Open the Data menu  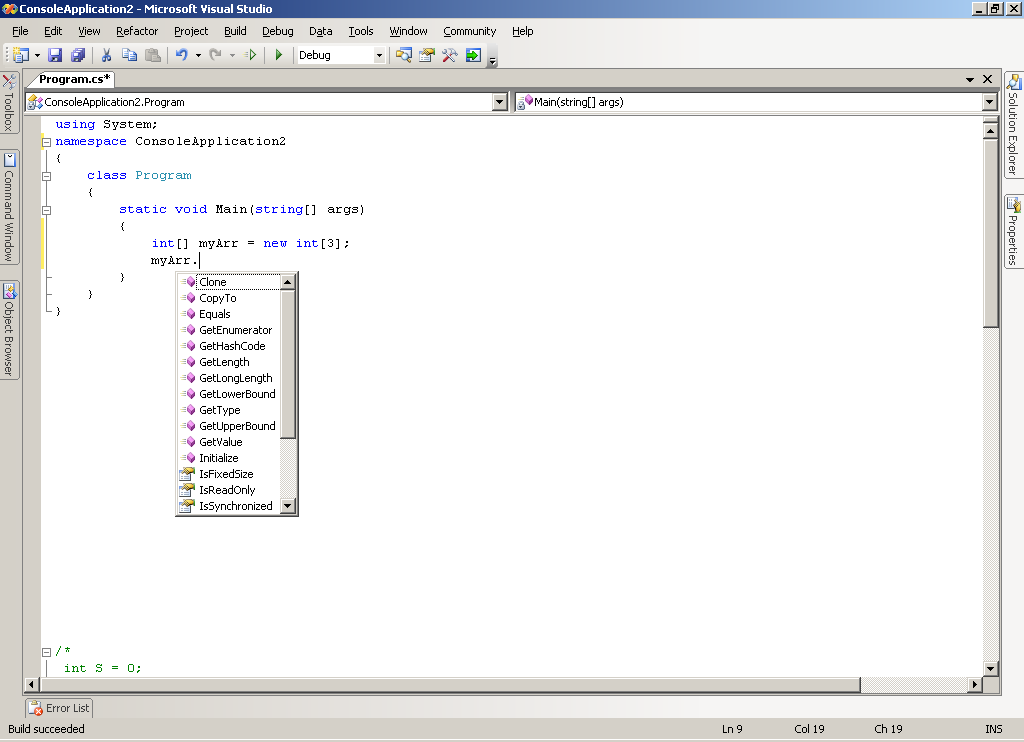pos(321,31)
